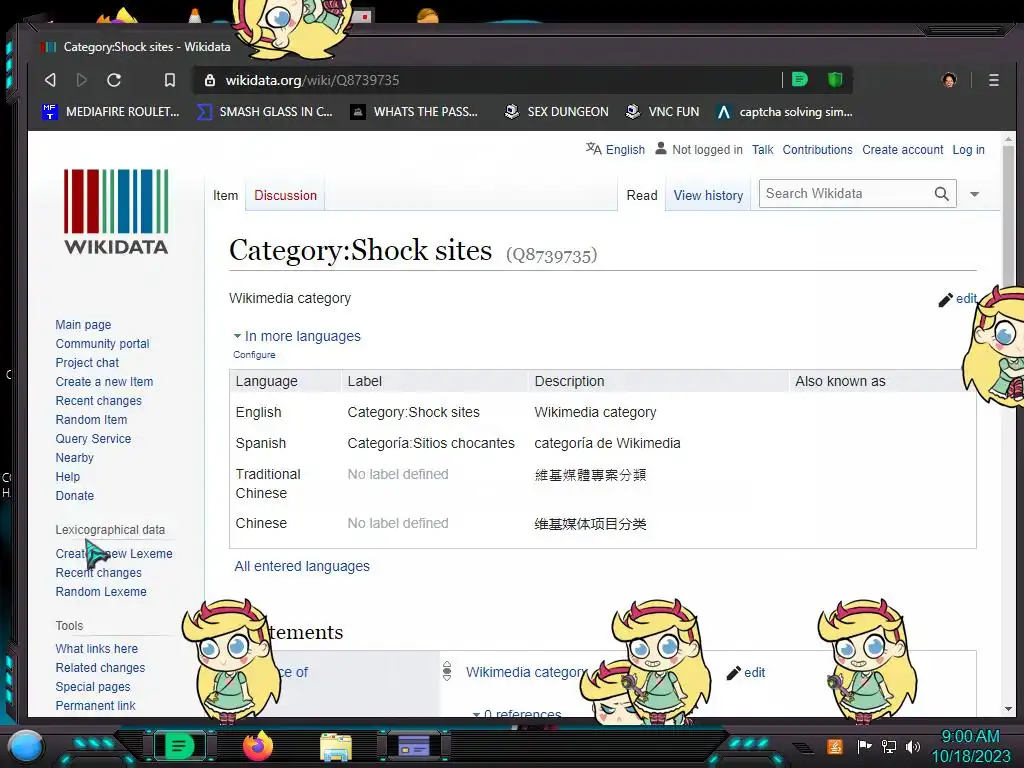Click the edit link in statements
This screenshot has width=1024, height=768.
coord(746,673)
